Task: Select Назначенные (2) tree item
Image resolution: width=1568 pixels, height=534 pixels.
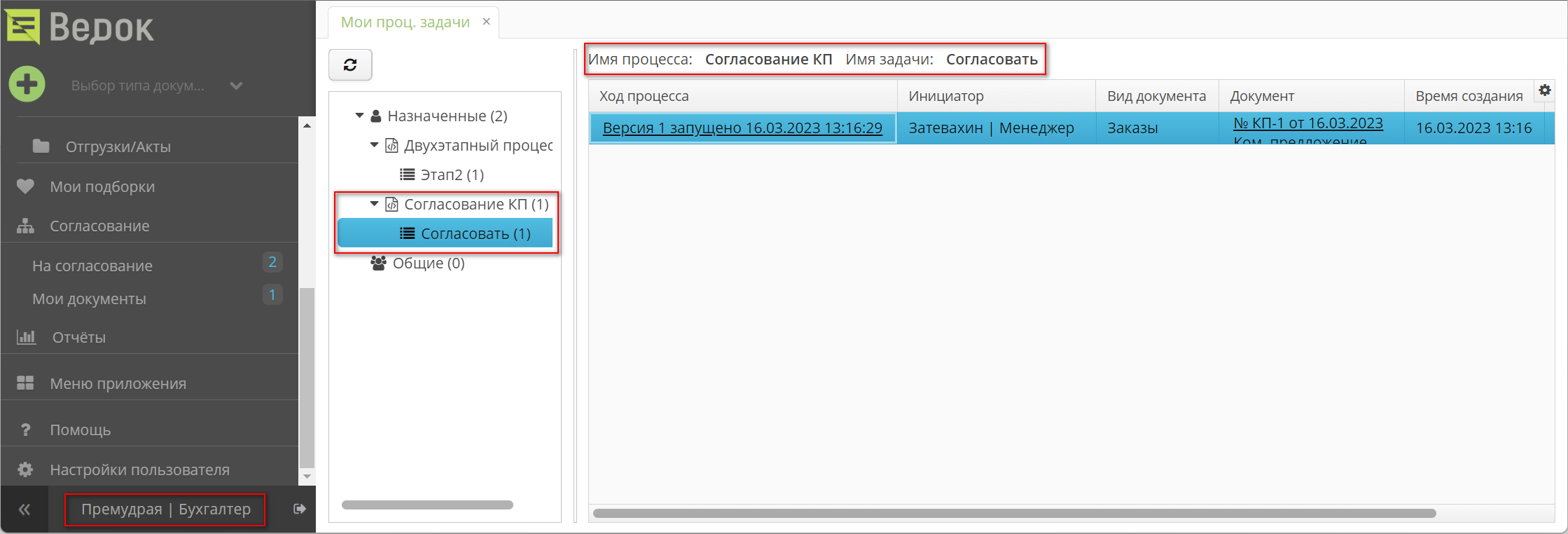Action: tap(447, 116)
